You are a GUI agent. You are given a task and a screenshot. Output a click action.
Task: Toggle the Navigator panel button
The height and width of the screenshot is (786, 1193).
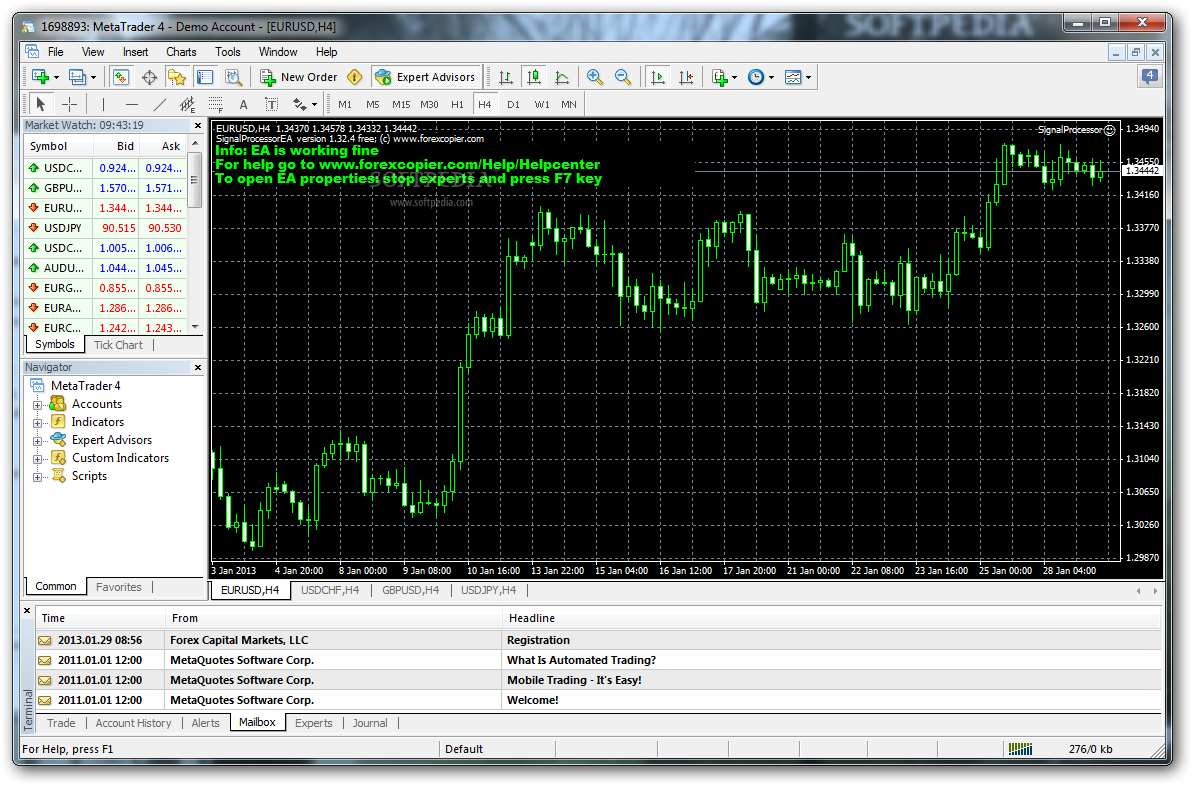[x=177, y=77]
